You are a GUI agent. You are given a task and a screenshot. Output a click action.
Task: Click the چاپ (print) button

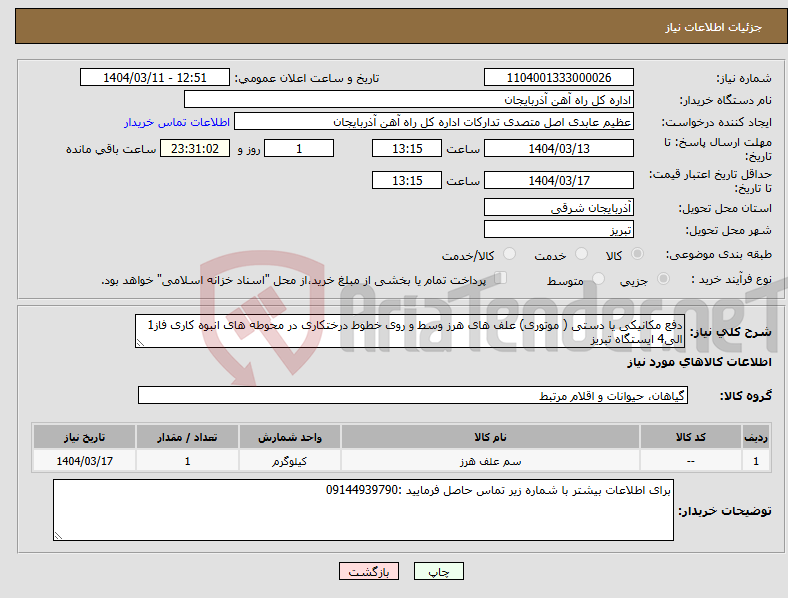click(x=438, y=571)
